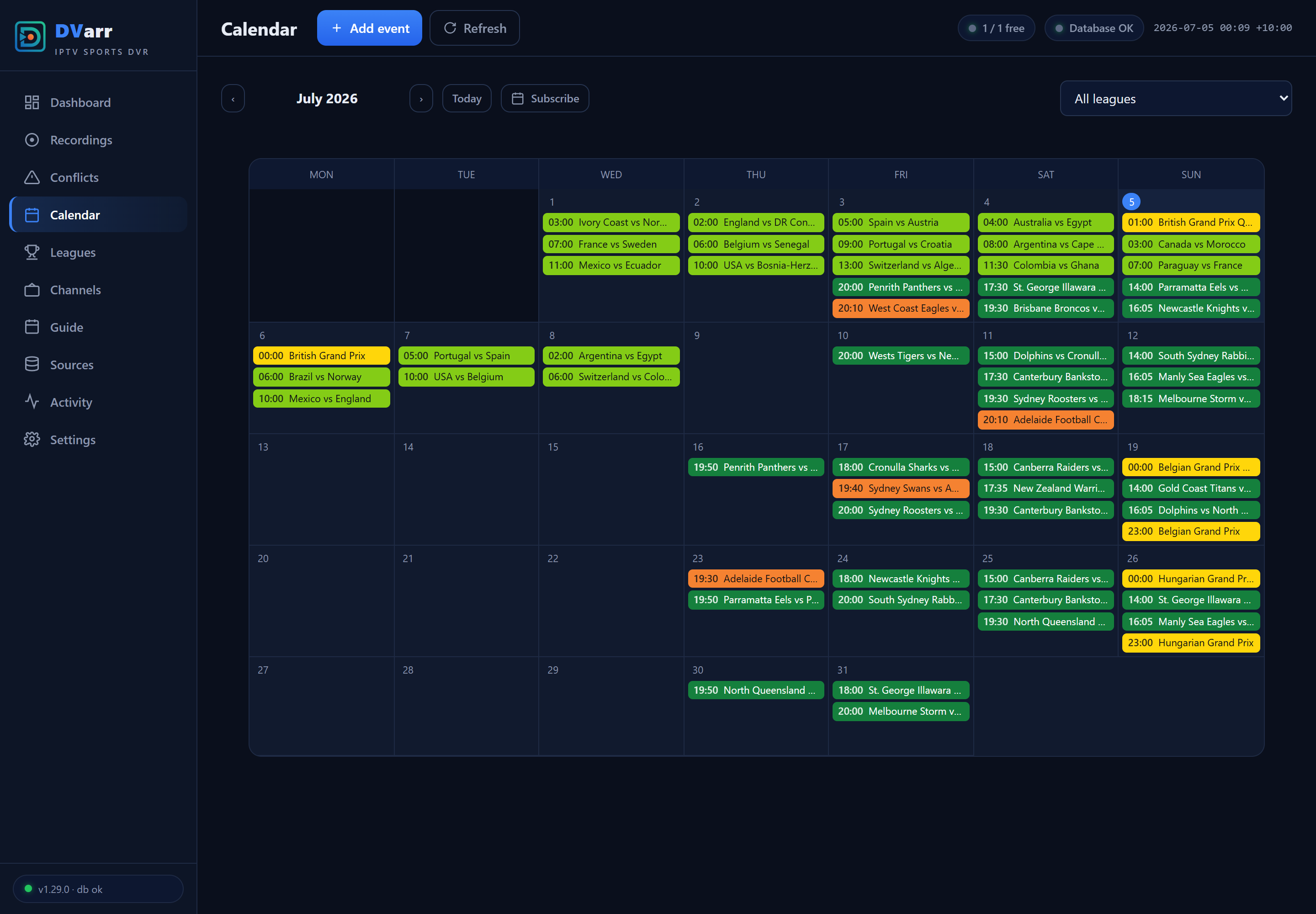Click the Add event button
The height and width of the screenshot is (914, 1316).
[369, 28]
